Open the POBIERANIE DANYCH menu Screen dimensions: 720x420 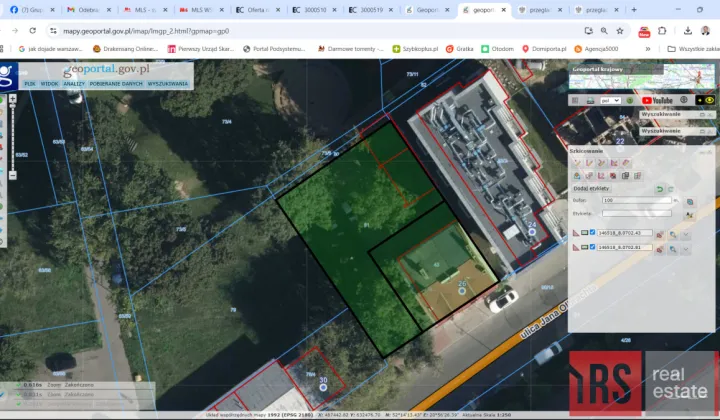(x=116, y=84)
